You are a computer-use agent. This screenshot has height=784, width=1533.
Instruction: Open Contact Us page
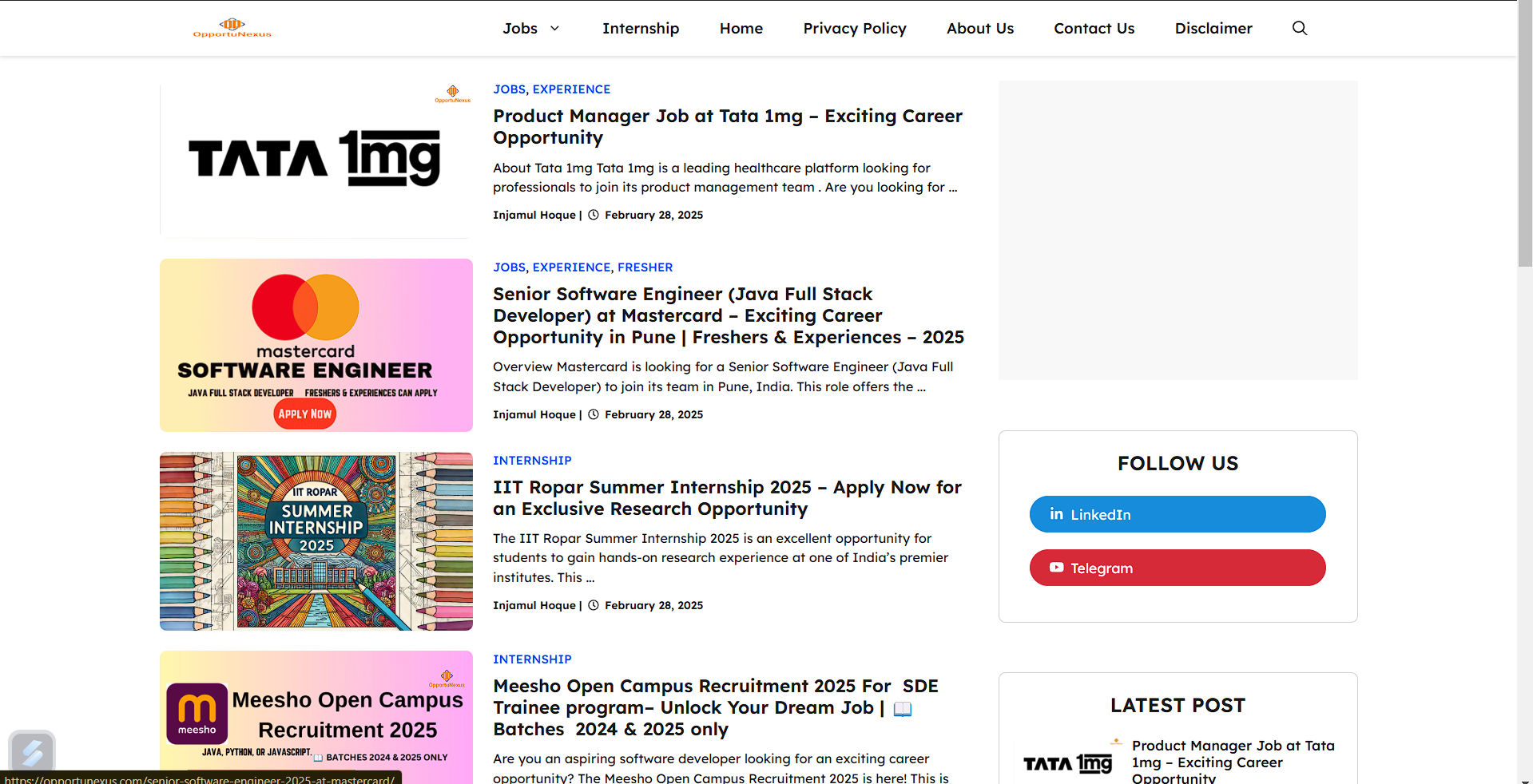click(1094, 28)
